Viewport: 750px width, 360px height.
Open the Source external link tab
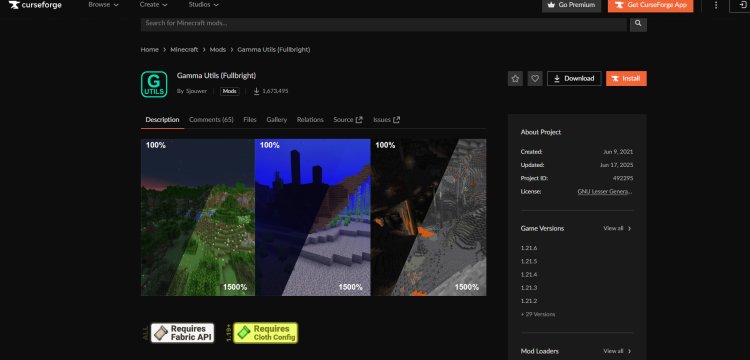(x=348, y=120)
